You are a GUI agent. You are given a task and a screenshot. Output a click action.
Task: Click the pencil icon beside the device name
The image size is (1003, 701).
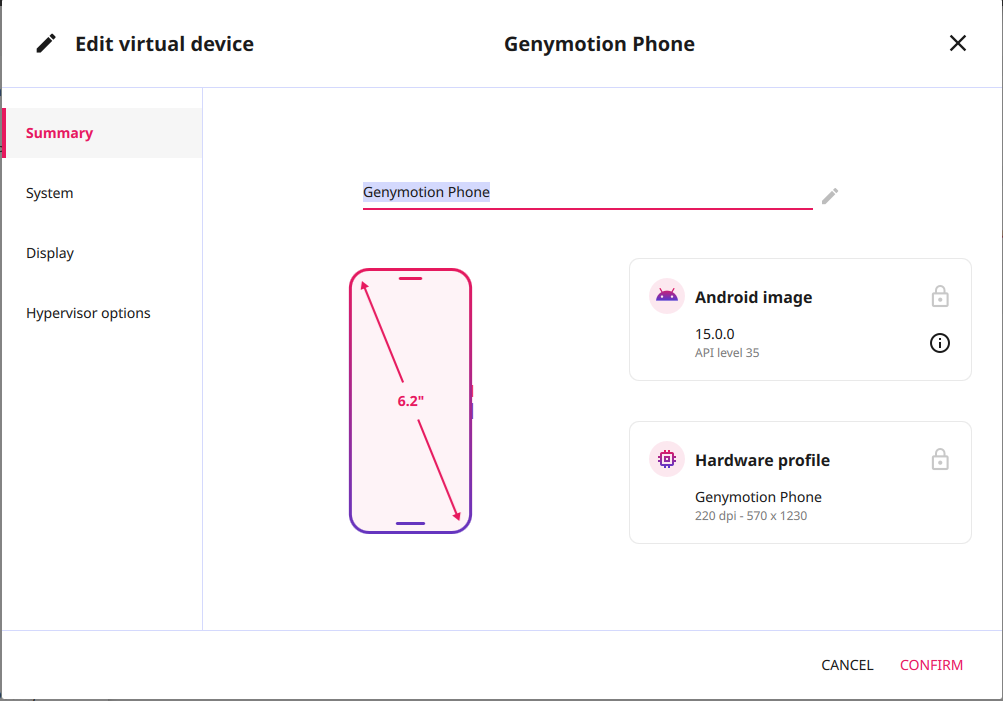point(829,196)
